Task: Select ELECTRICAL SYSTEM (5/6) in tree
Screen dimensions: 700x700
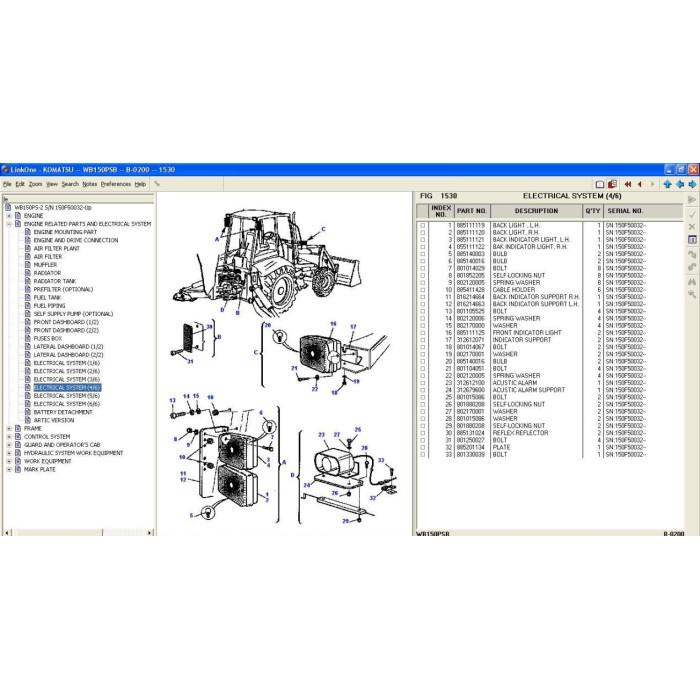Action: coord(67,396)
